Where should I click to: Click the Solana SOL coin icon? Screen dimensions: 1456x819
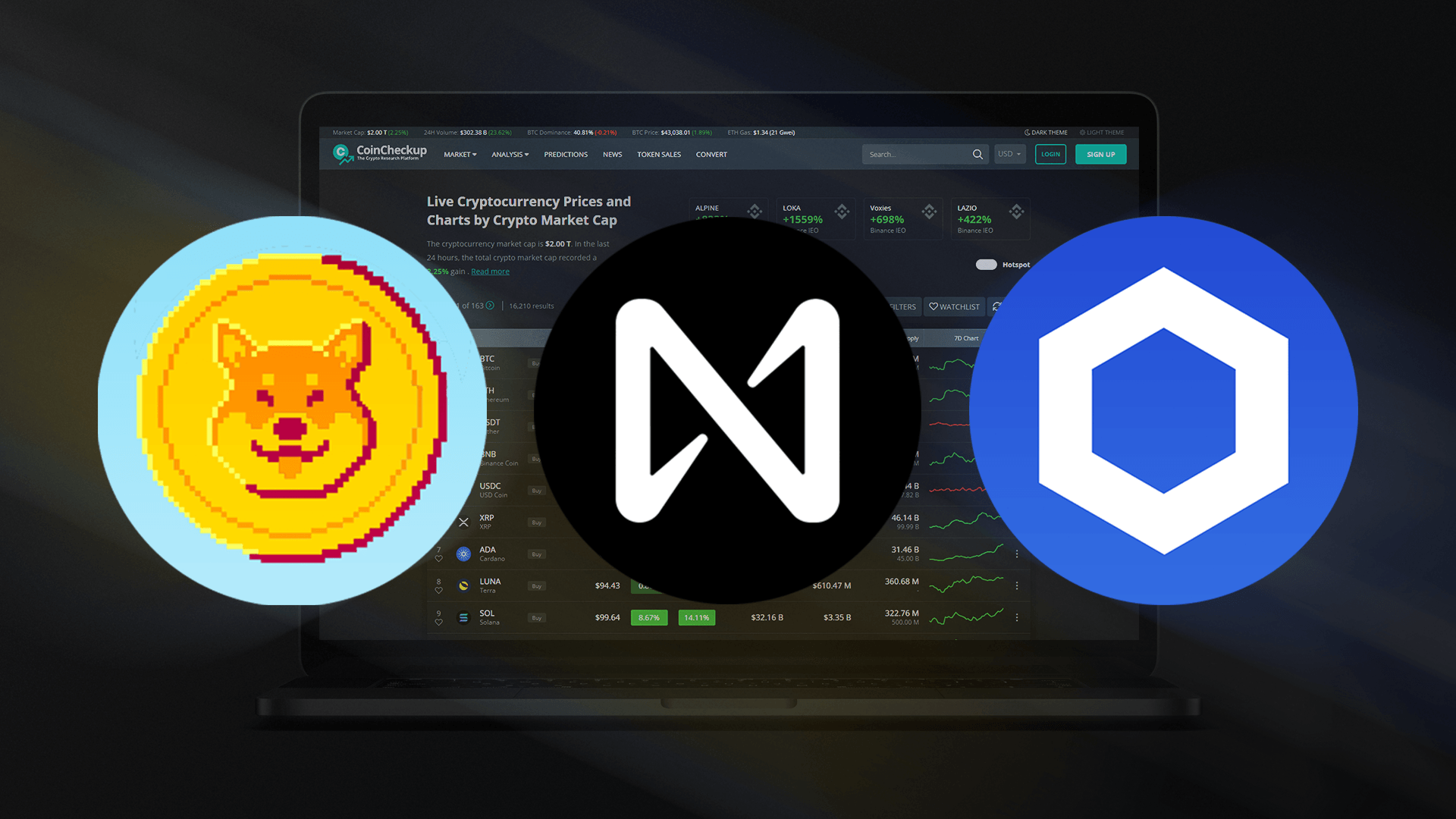pyautogui.click(x=463, y=617)
